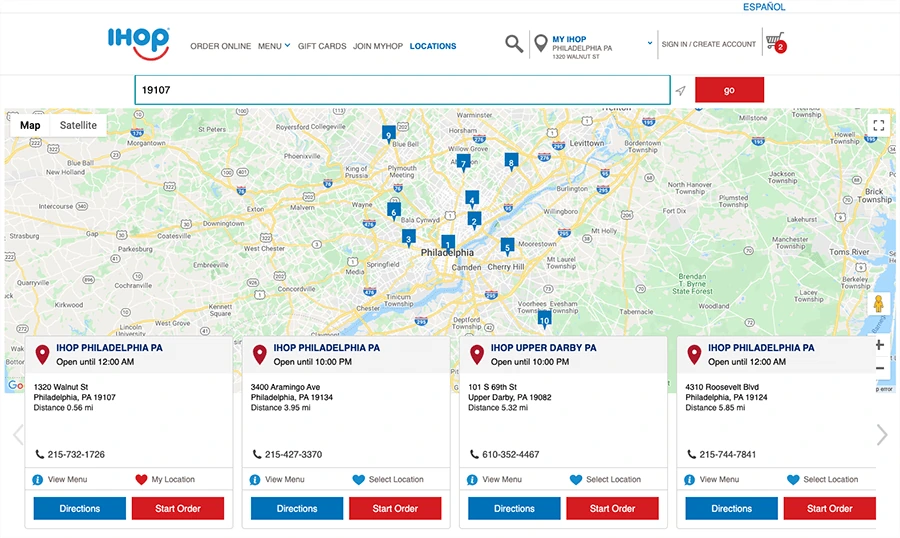
Task: Start Order at Upper Darby IHOP
Action: tap(612, 509)
